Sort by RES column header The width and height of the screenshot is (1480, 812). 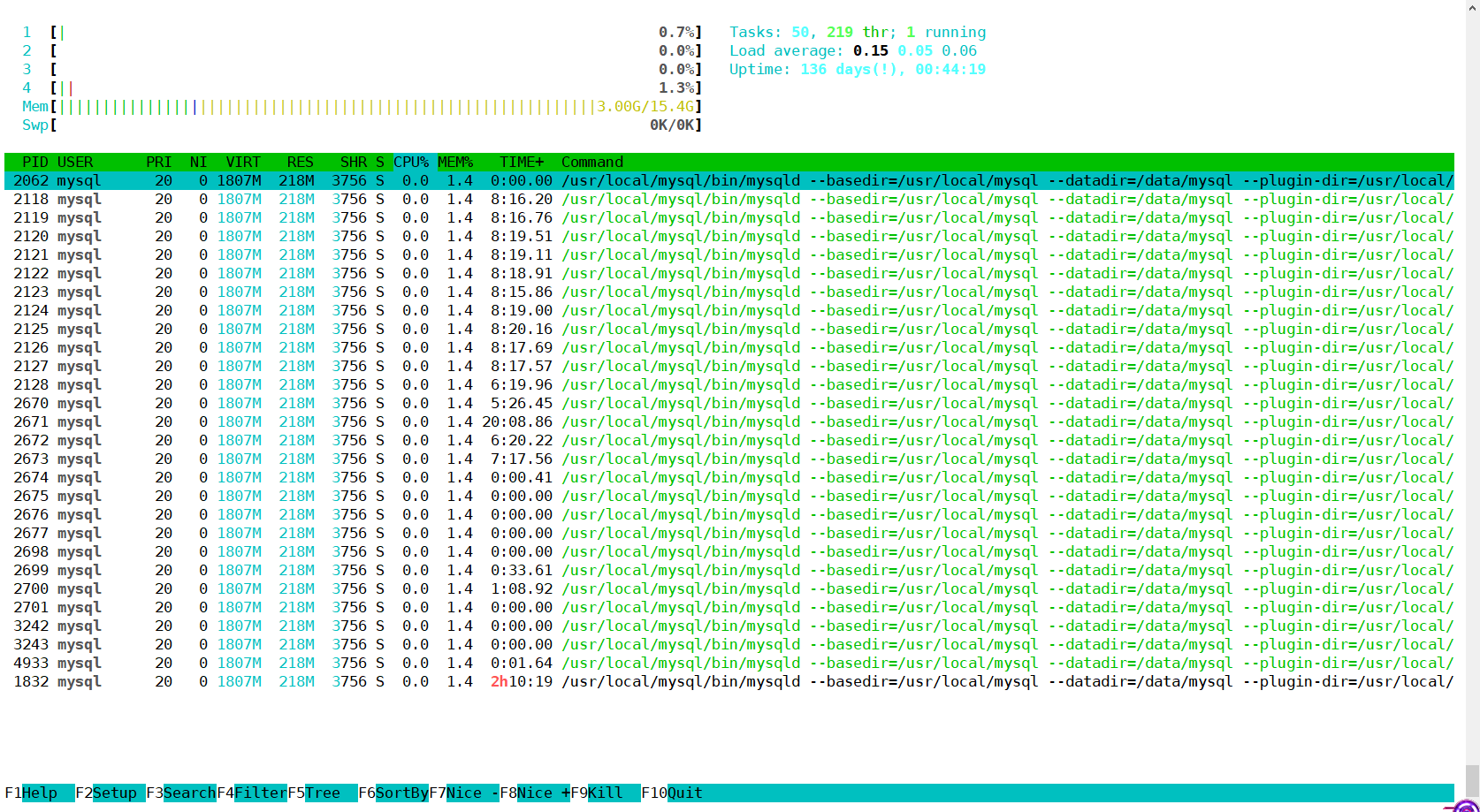(301, 162)
